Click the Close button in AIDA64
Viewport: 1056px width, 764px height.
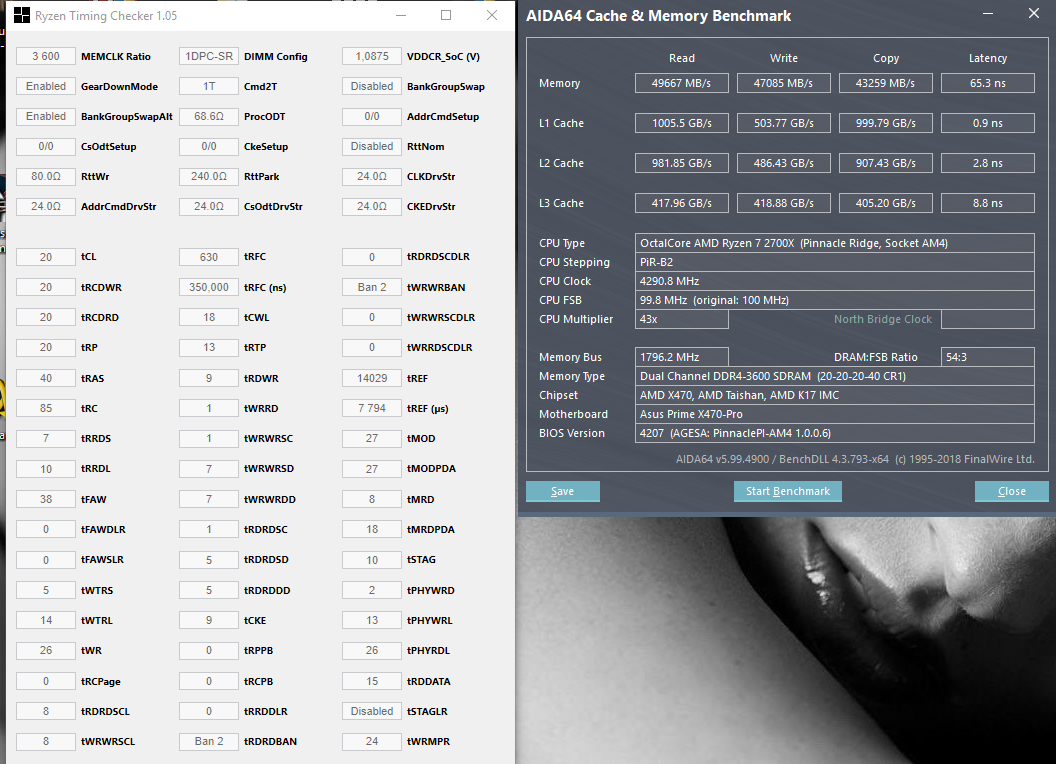pyautogui.click(x=1012, y=491)
